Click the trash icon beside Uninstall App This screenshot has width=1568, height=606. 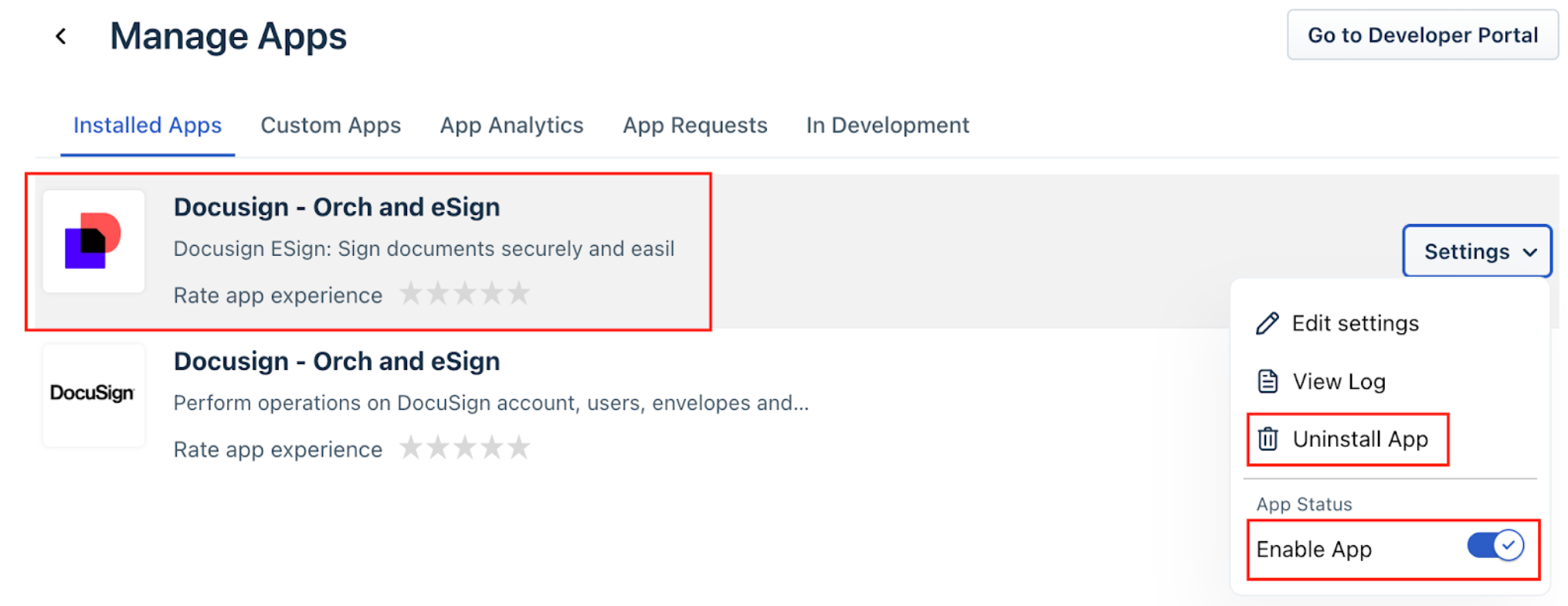1268,439
